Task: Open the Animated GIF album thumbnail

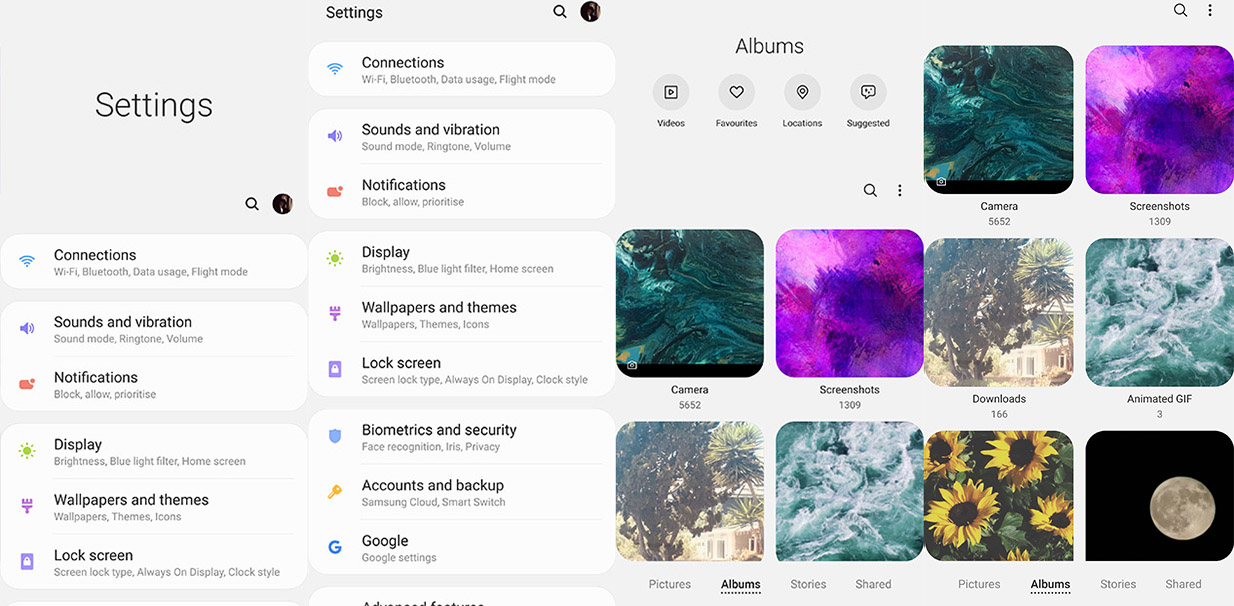Action: tap(1159, 312)
